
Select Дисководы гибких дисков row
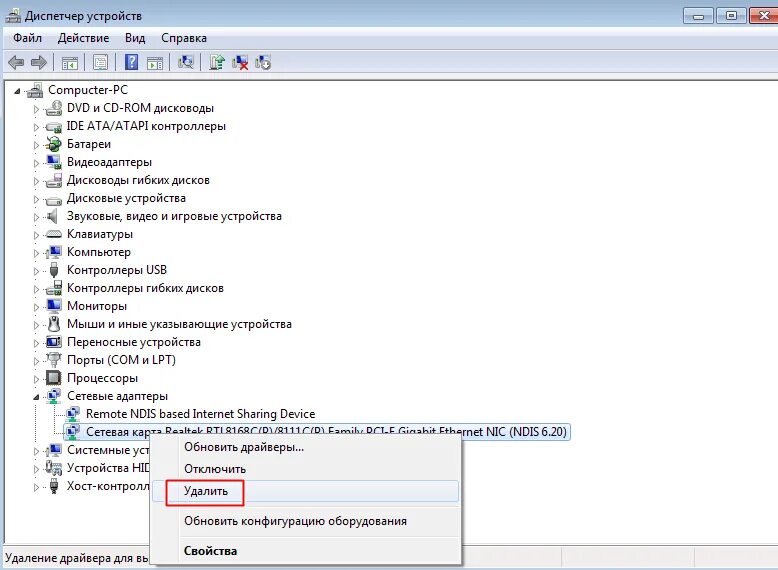tap(138, 180)
